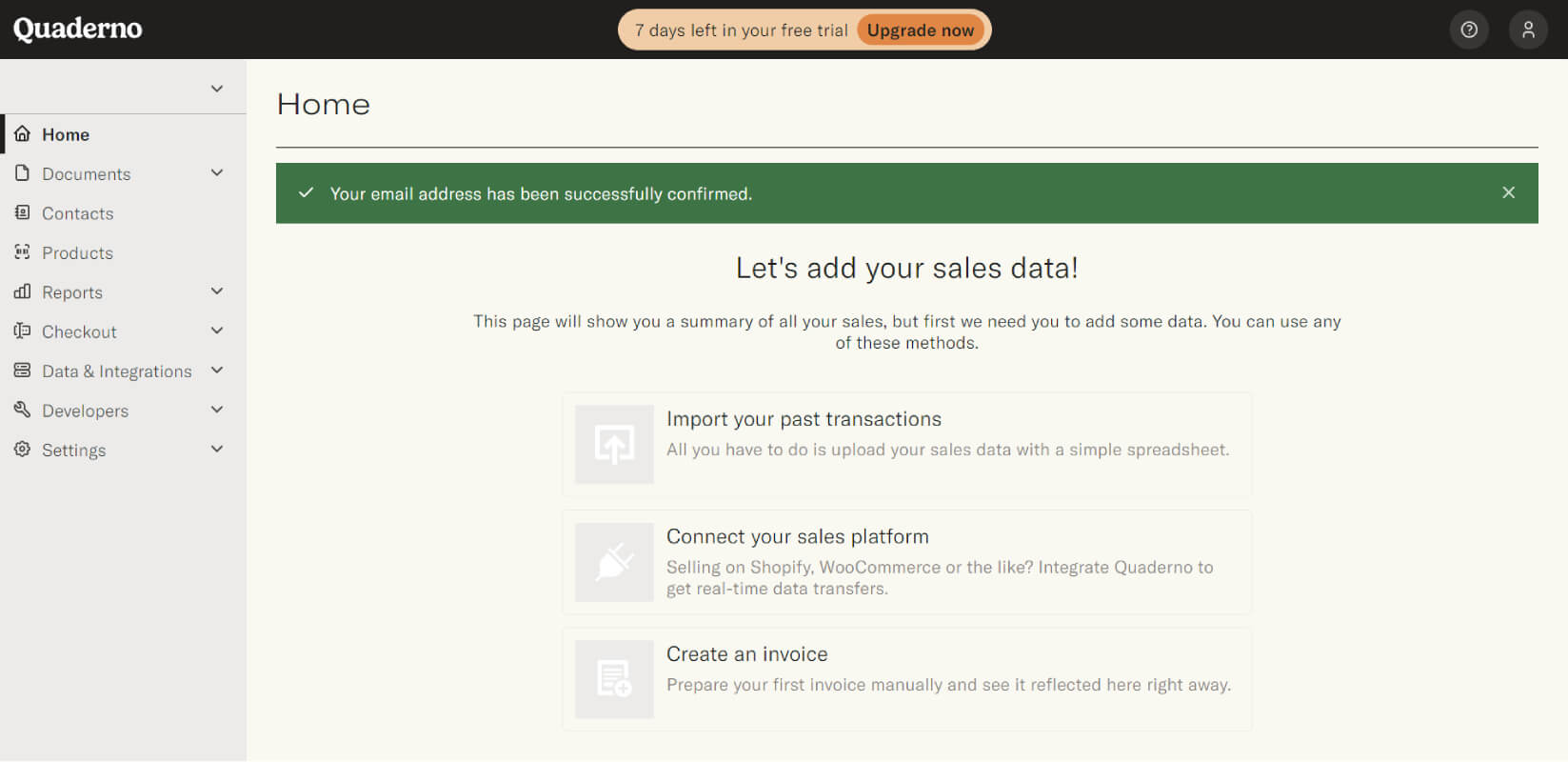Click the checkmark icon in confirmation banner
The width and height of the screenshot is (1568, 762).
point(306,192)
